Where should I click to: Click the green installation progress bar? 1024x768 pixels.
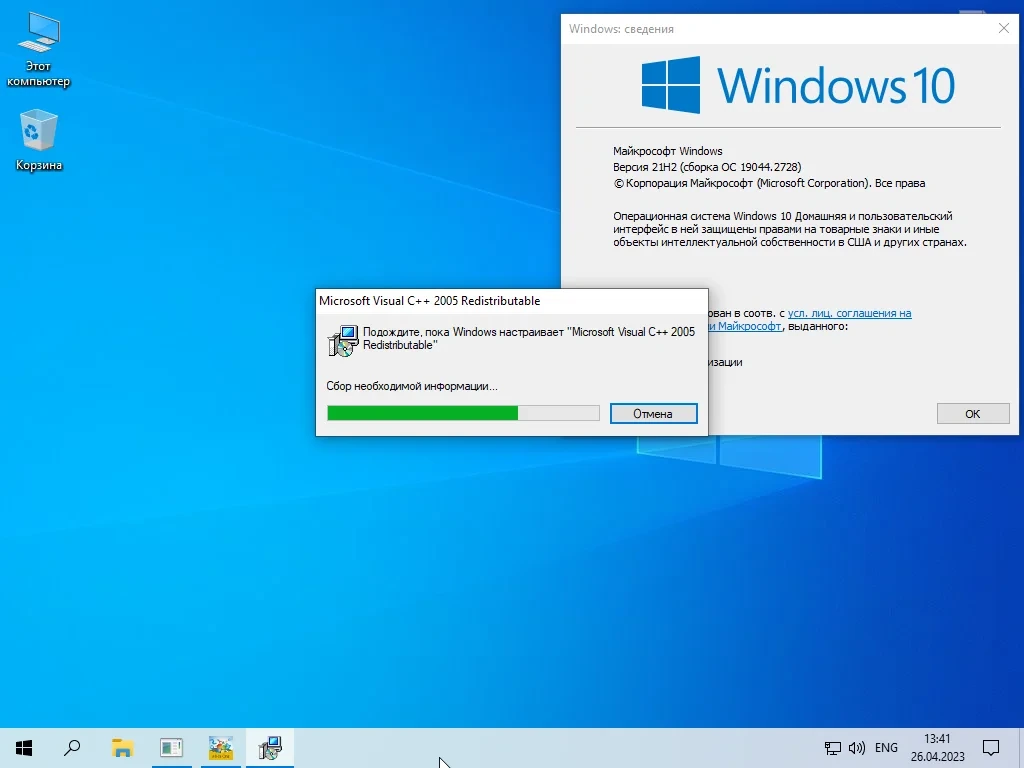coord(463,413)
